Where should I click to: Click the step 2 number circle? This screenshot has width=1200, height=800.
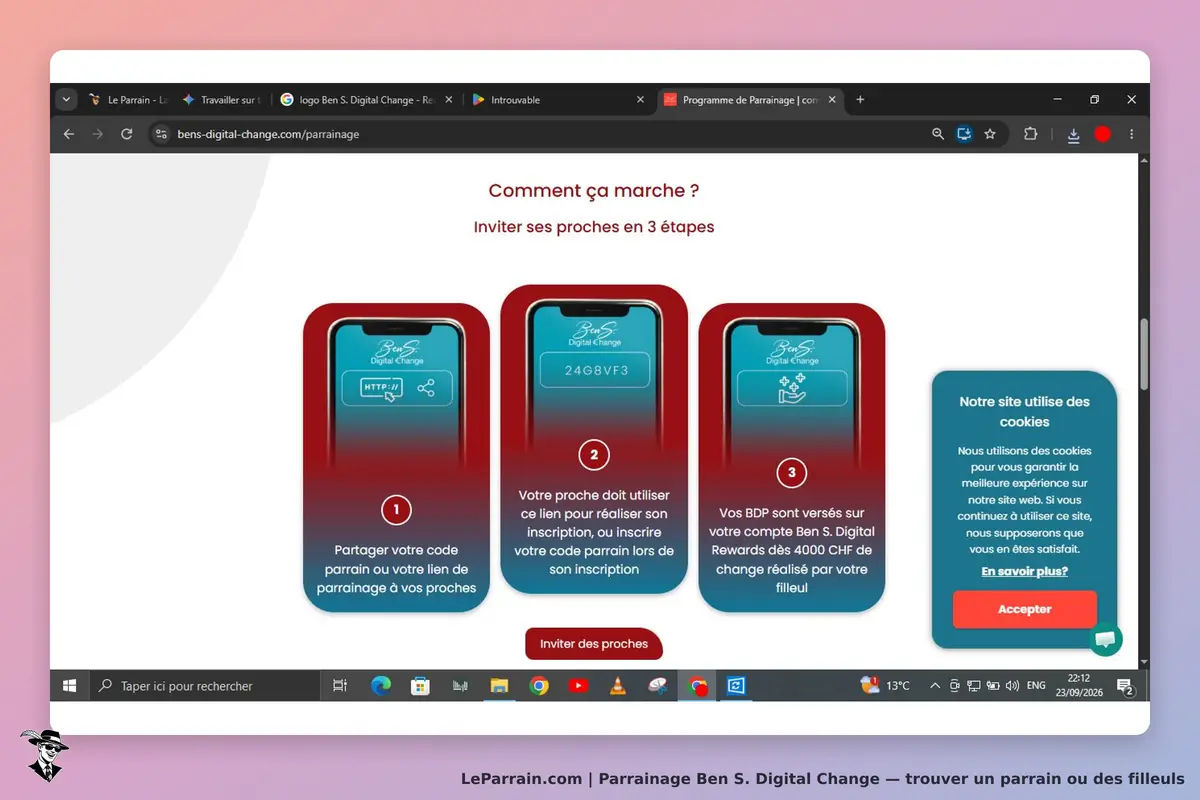click(594, 455)
